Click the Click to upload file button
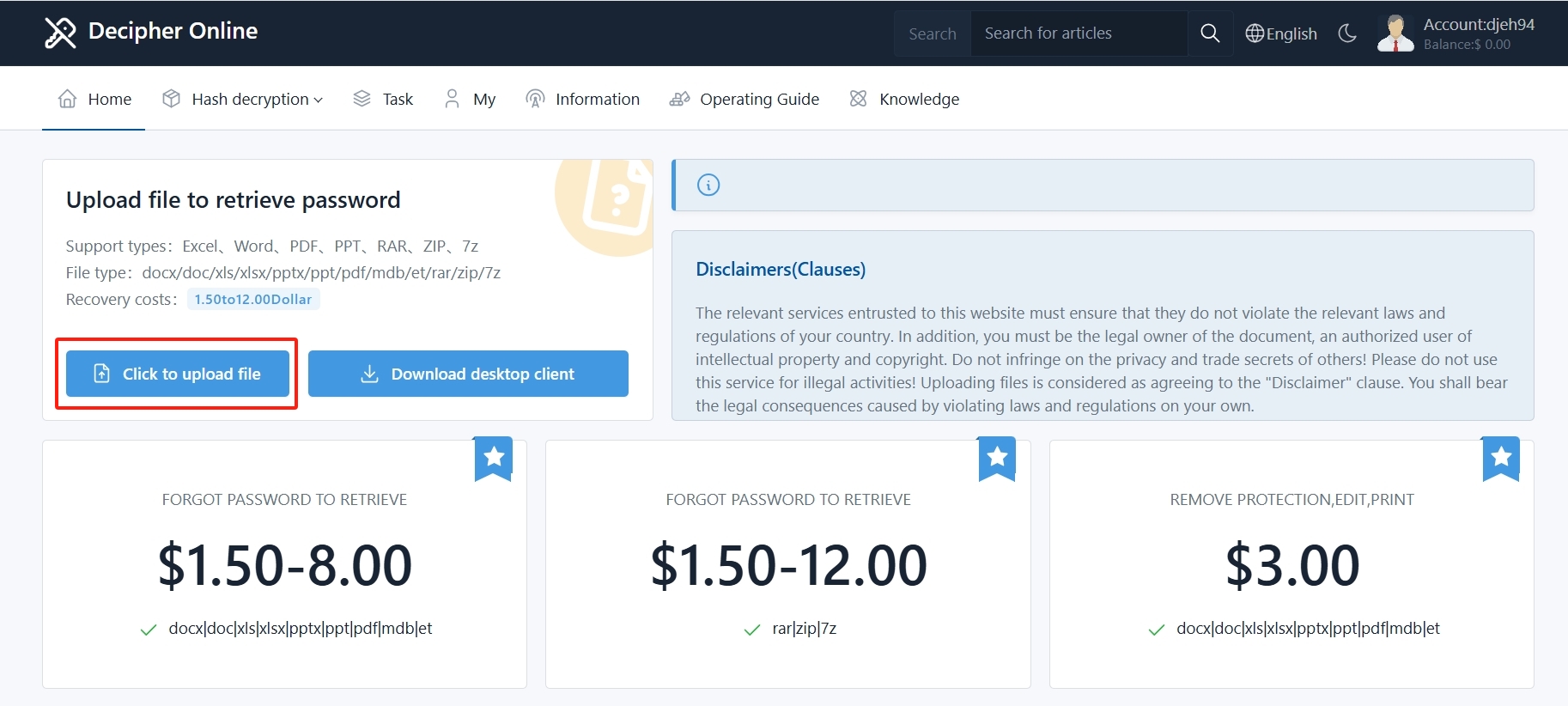 coord(178,374)
